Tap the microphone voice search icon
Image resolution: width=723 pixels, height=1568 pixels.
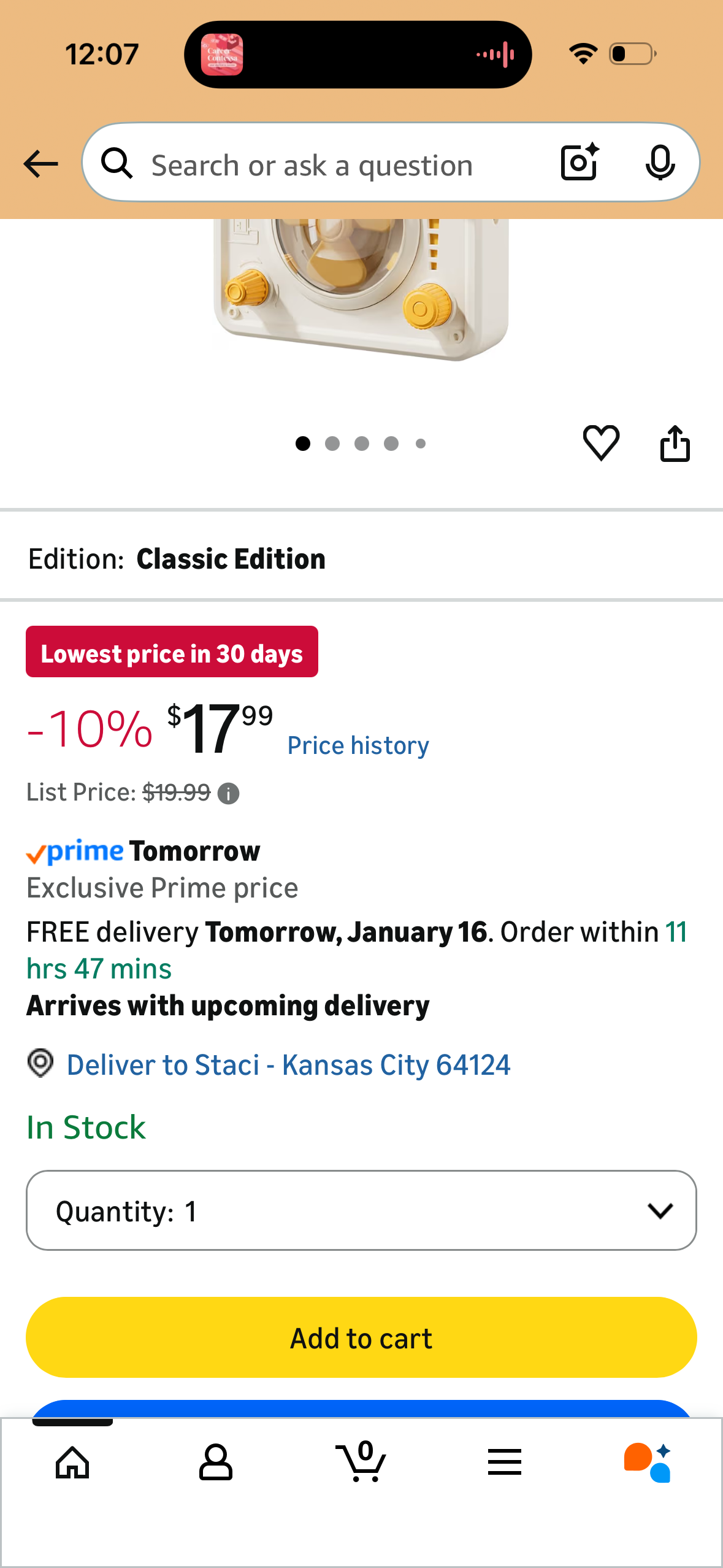(x=660, y=163)
